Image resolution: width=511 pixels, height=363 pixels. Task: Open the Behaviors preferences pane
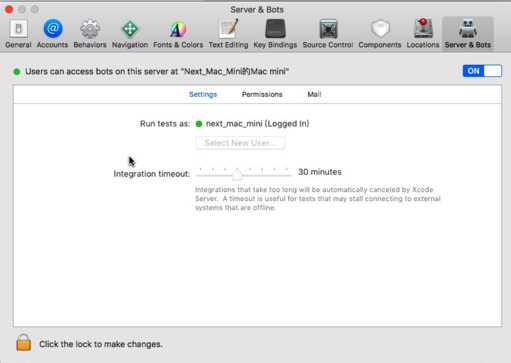tap(90, 34)
